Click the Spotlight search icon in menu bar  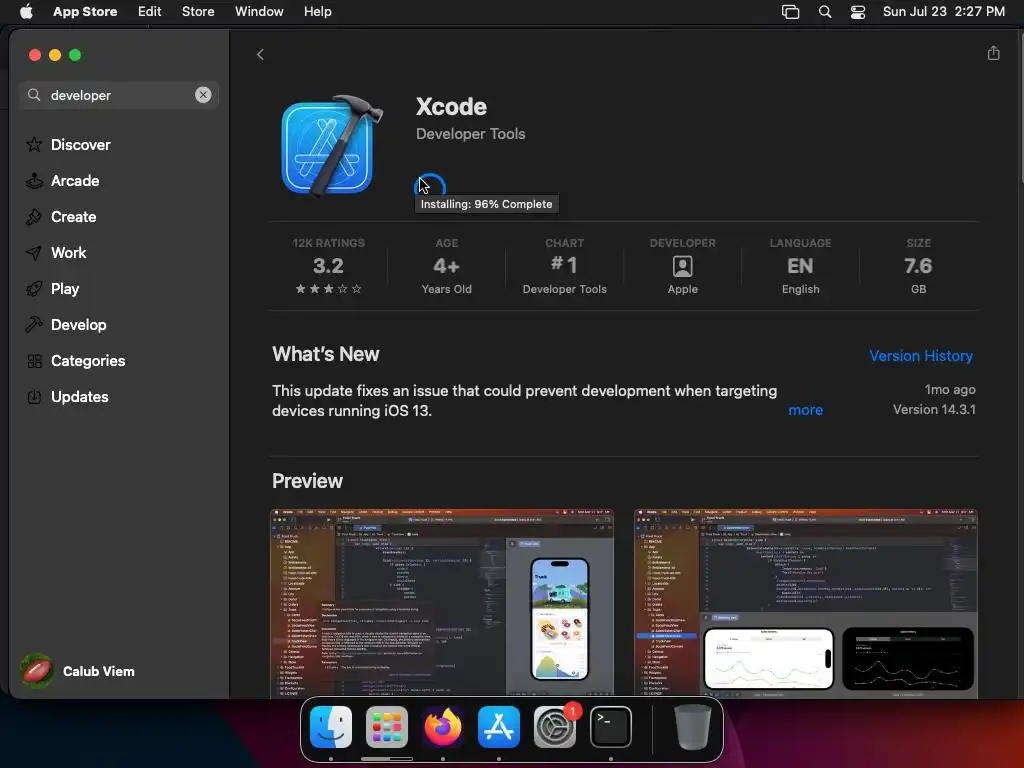pos(825,12)
